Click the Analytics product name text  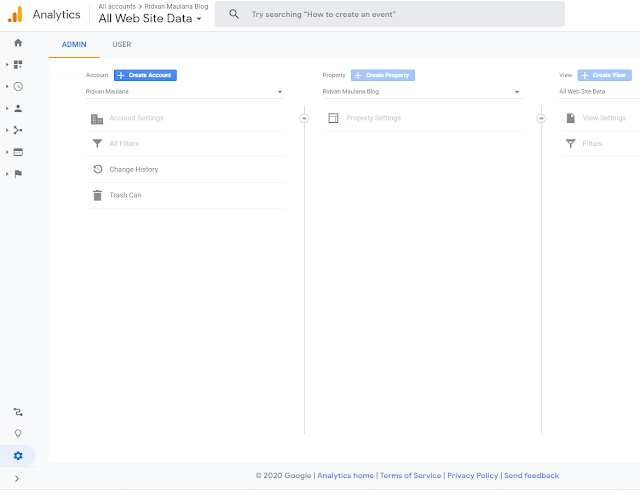tap(57, 15)
